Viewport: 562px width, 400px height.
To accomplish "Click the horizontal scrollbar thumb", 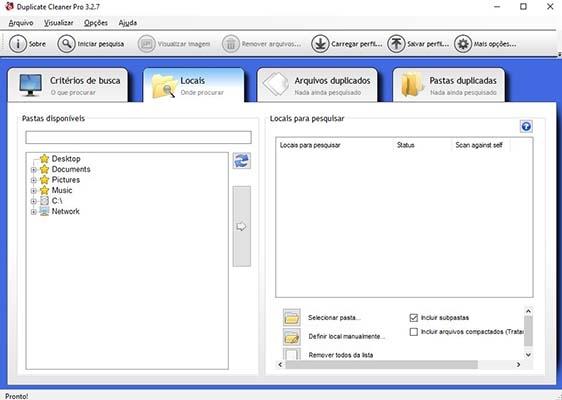I will point(381,365).
